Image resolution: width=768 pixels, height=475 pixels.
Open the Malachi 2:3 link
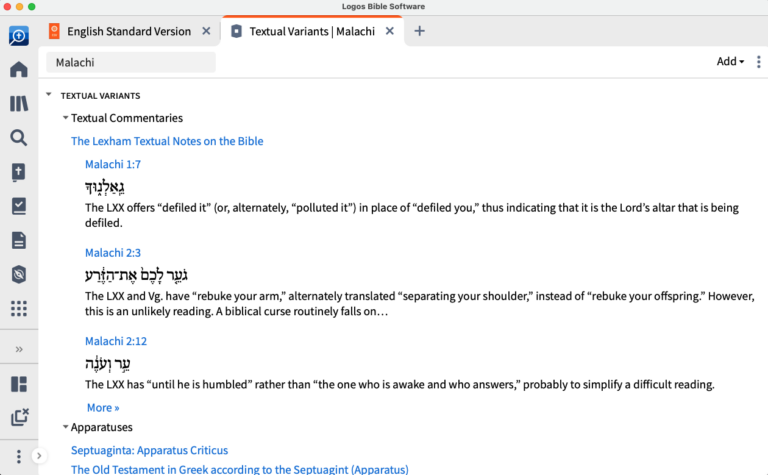click(113, 253)
